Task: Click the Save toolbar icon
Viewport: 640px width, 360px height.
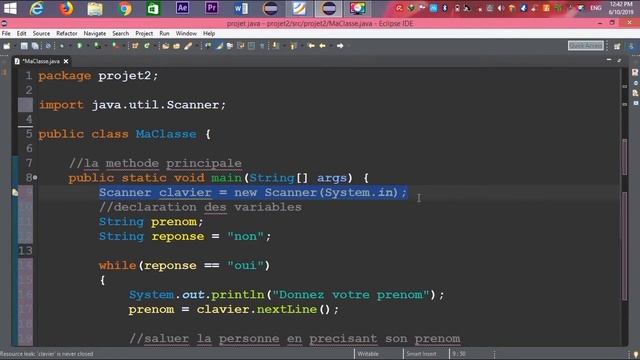Action: [x=24, y=46]
